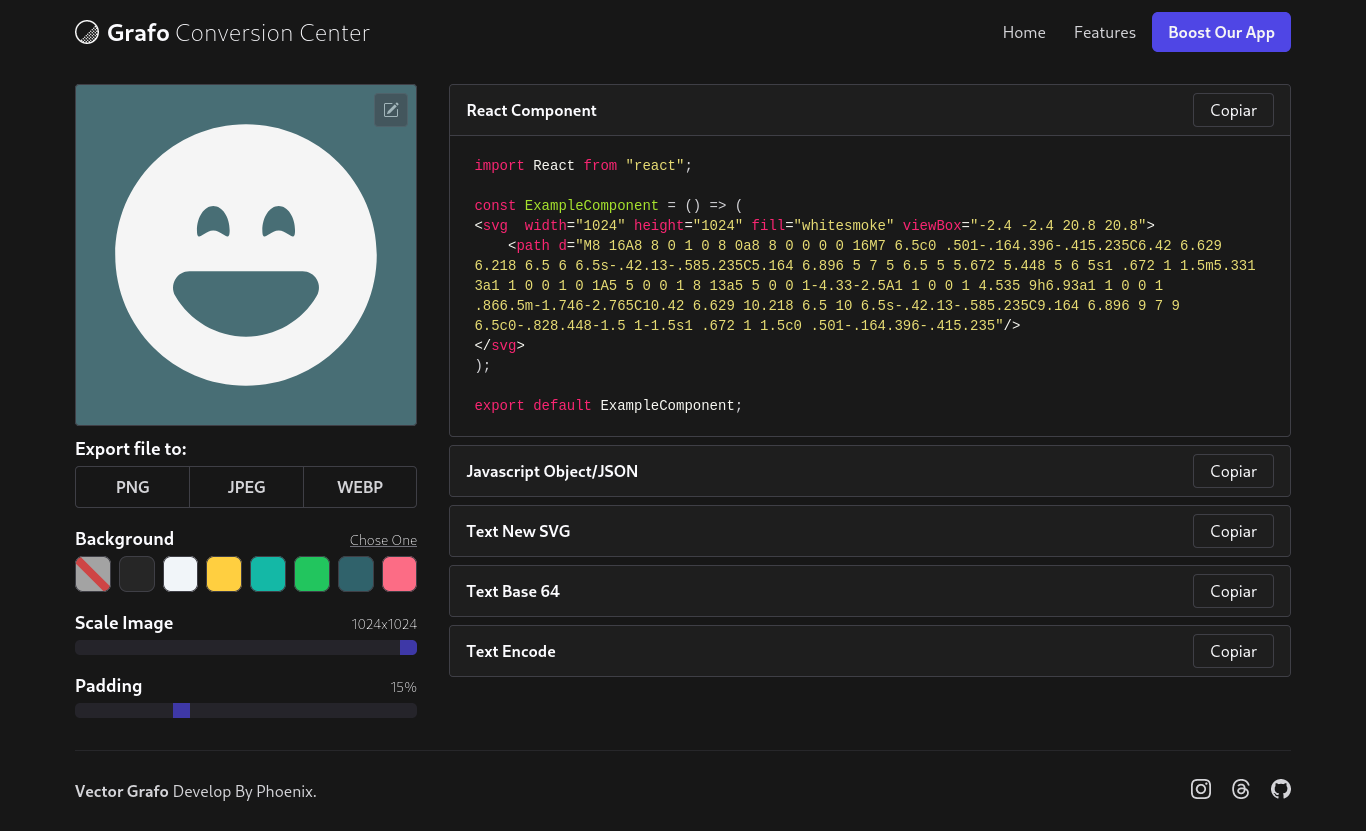The width and height of the screenshot is (1366, 831).
Task: Click the 'export default ExampleComponent;' code line
Action: 608,405
